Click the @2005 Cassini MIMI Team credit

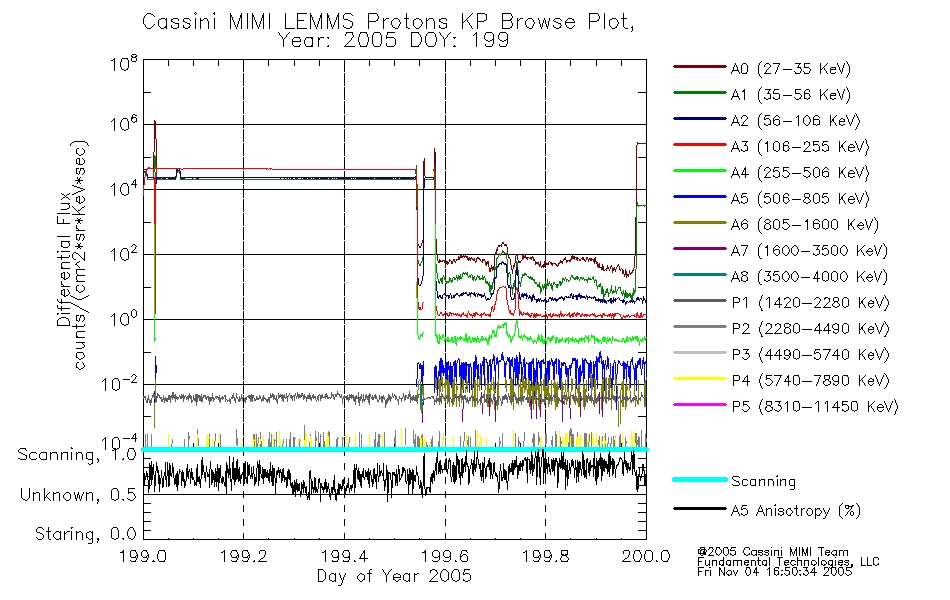point(772,552)
